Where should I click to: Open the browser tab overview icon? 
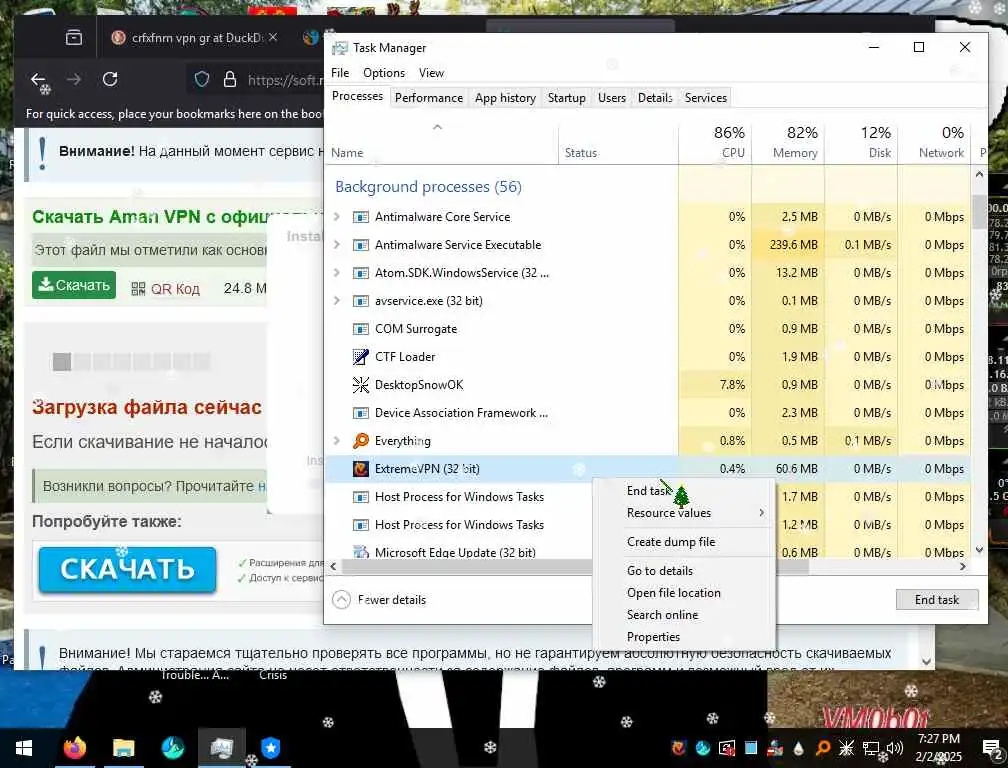tap(74, 38)
